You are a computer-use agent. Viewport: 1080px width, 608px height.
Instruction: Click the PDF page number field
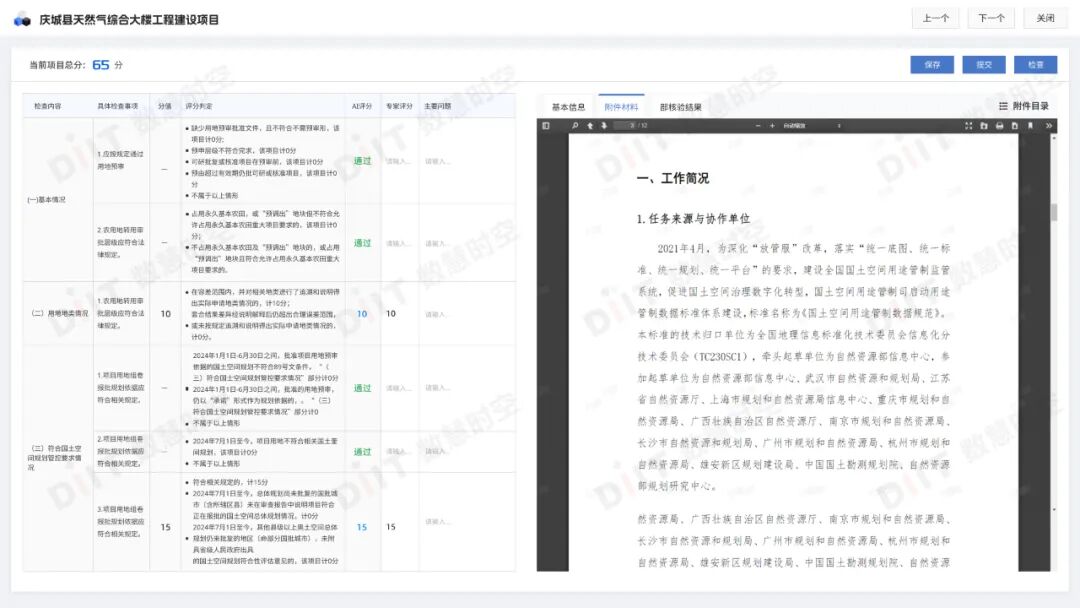[624, 125]
